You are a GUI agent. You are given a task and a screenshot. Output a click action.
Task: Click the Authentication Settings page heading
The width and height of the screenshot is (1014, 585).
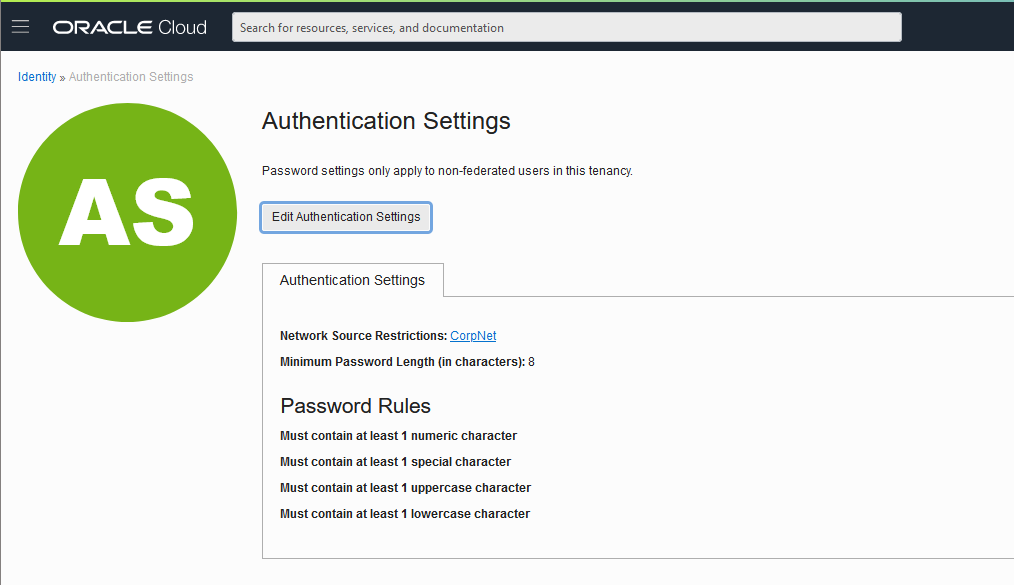386,121
